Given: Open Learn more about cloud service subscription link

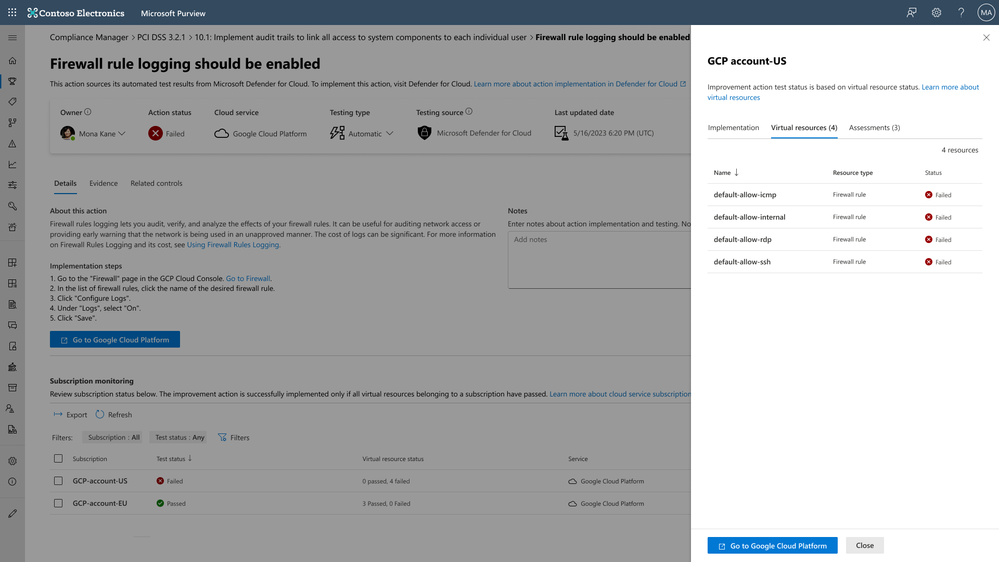Looking at the screenshot, I should (620, 394).
